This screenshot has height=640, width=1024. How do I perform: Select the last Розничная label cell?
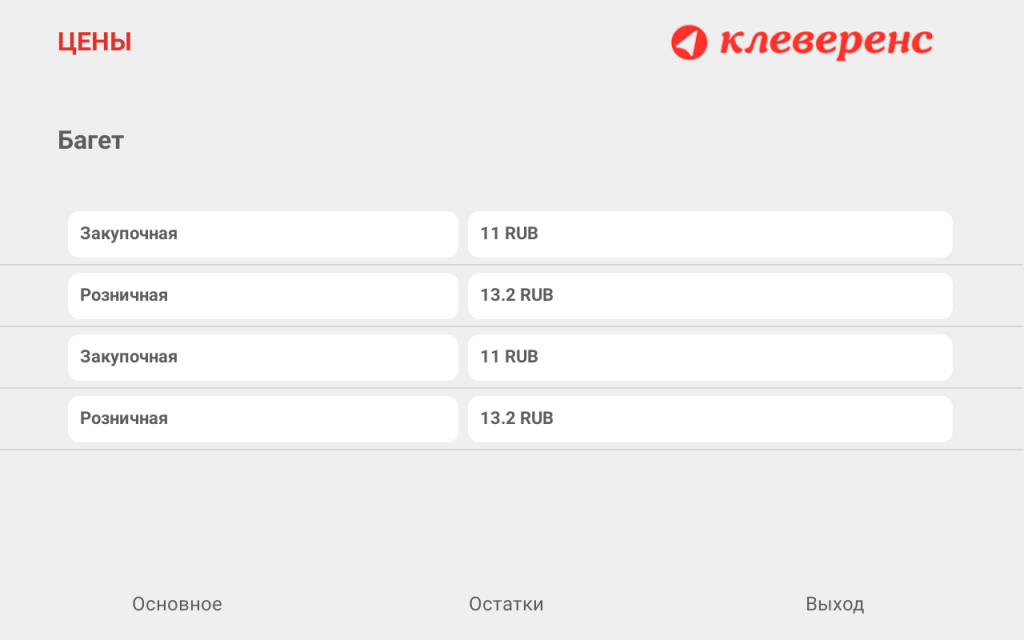coord(263,419)
